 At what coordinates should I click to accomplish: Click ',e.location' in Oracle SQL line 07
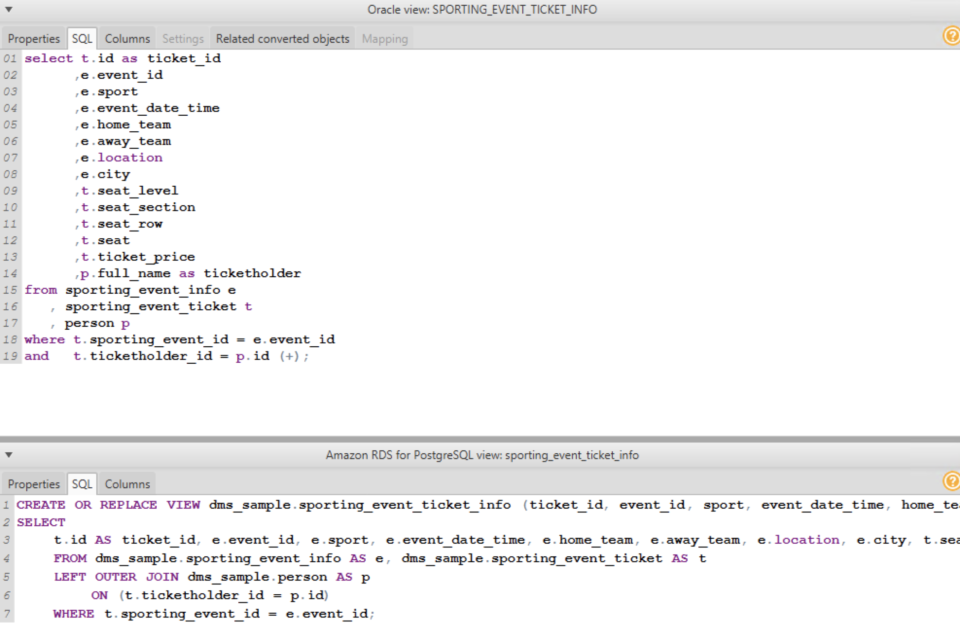click(119, 157)
